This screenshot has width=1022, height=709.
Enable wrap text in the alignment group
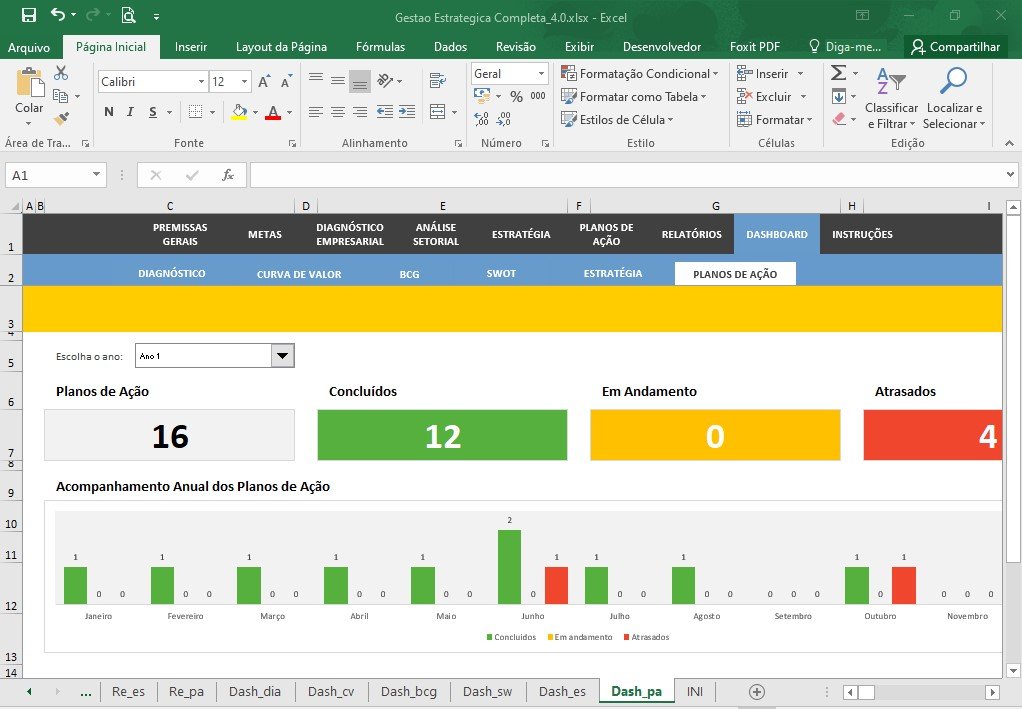(438, 81)
